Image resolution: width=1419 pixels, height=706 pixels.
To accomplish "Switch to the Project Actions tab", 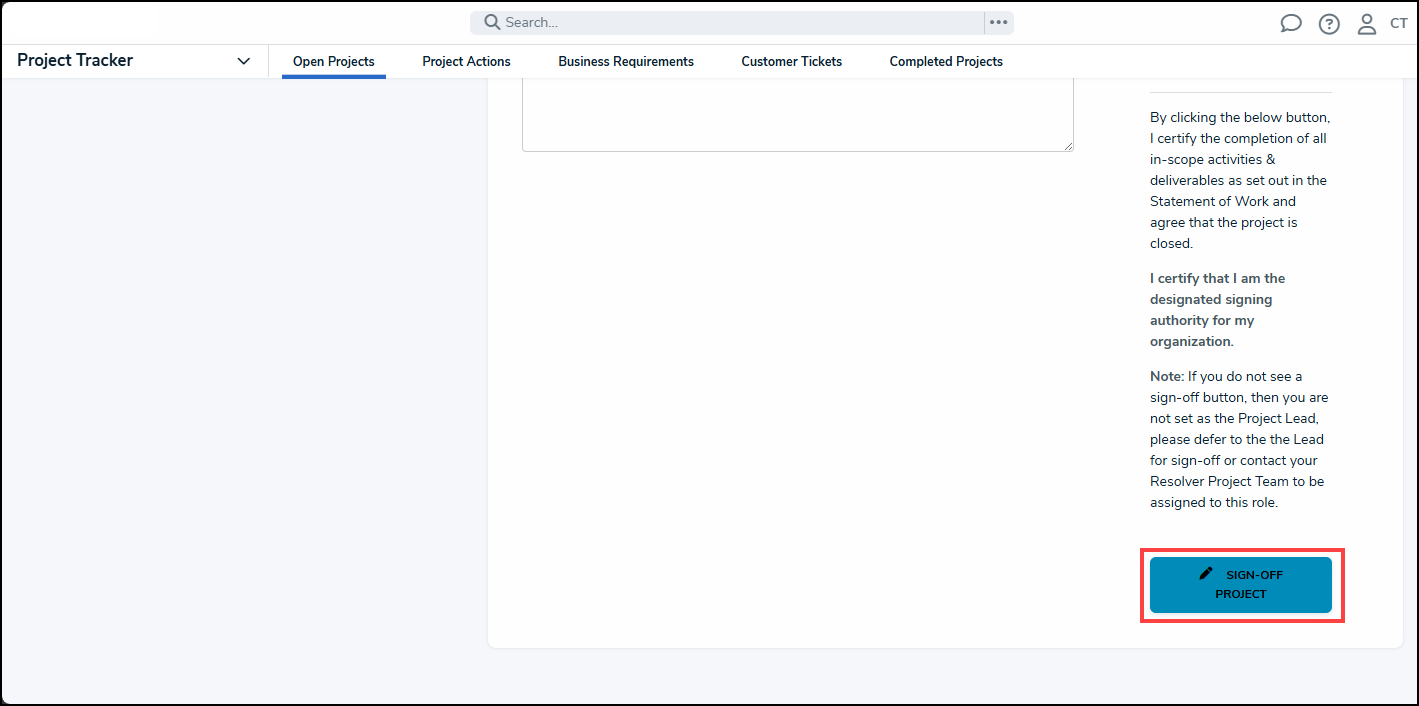I will pos(466,61).
